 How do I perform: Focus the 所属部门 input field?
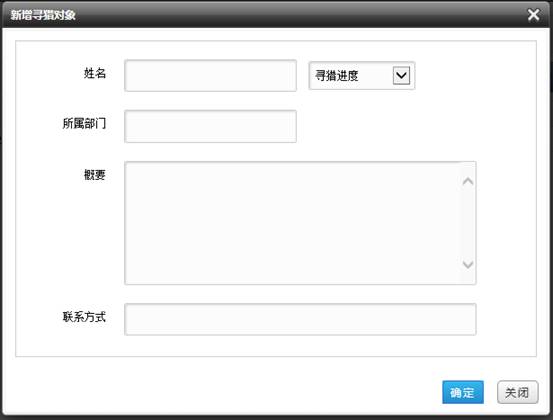tap(211, 126)
